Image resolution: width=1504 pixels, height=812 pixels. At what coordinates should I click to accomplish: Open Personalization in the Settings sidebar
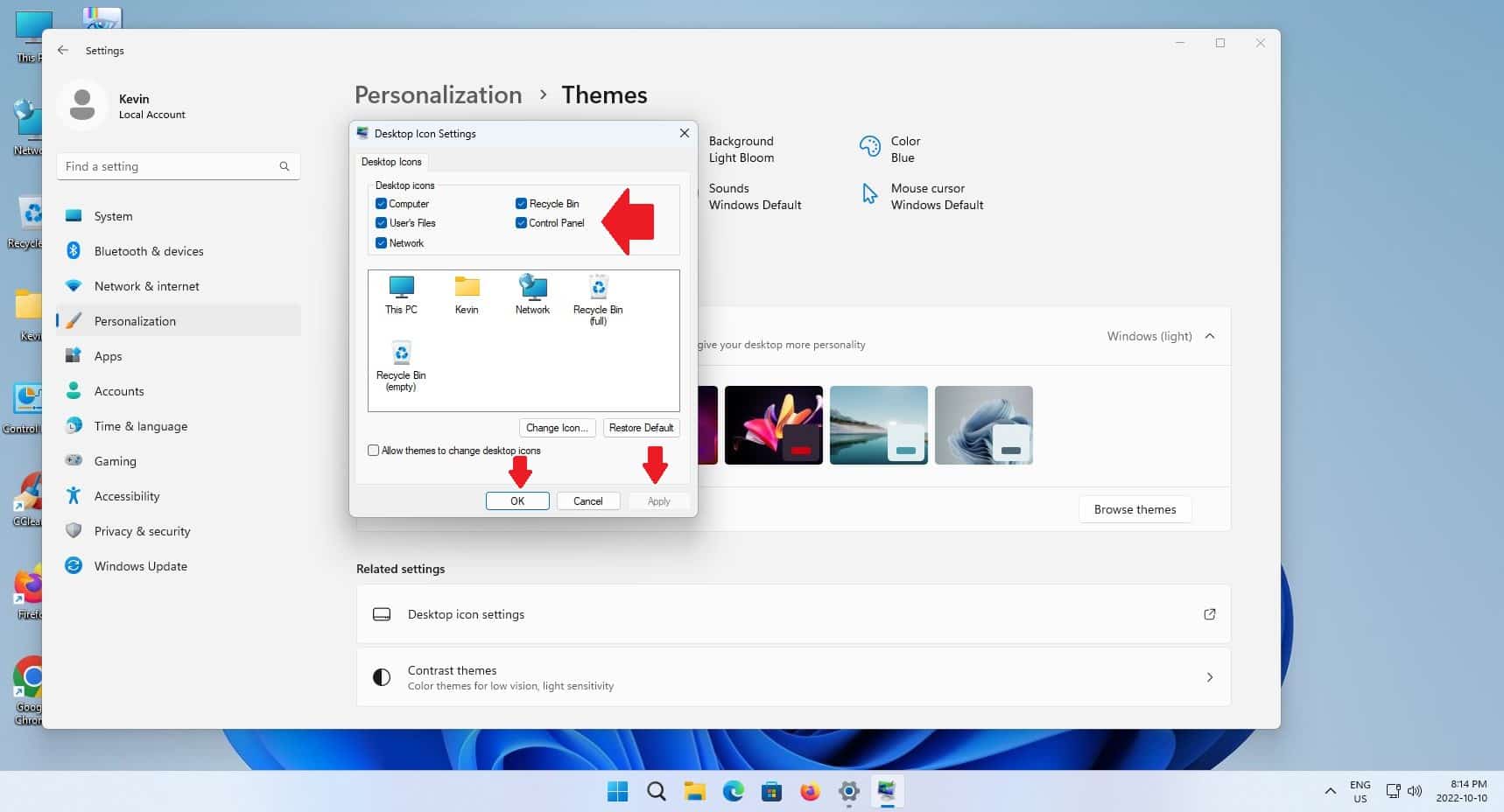pos(135,320)
